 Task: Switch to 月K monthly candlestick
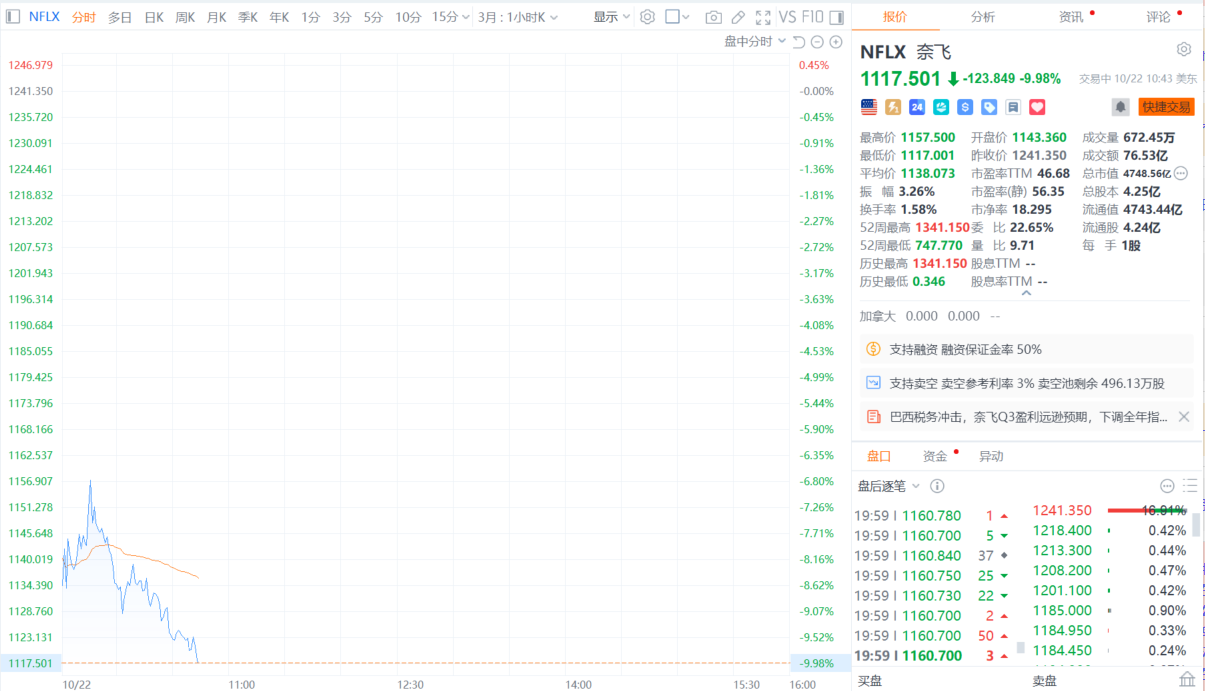point(216,17)
